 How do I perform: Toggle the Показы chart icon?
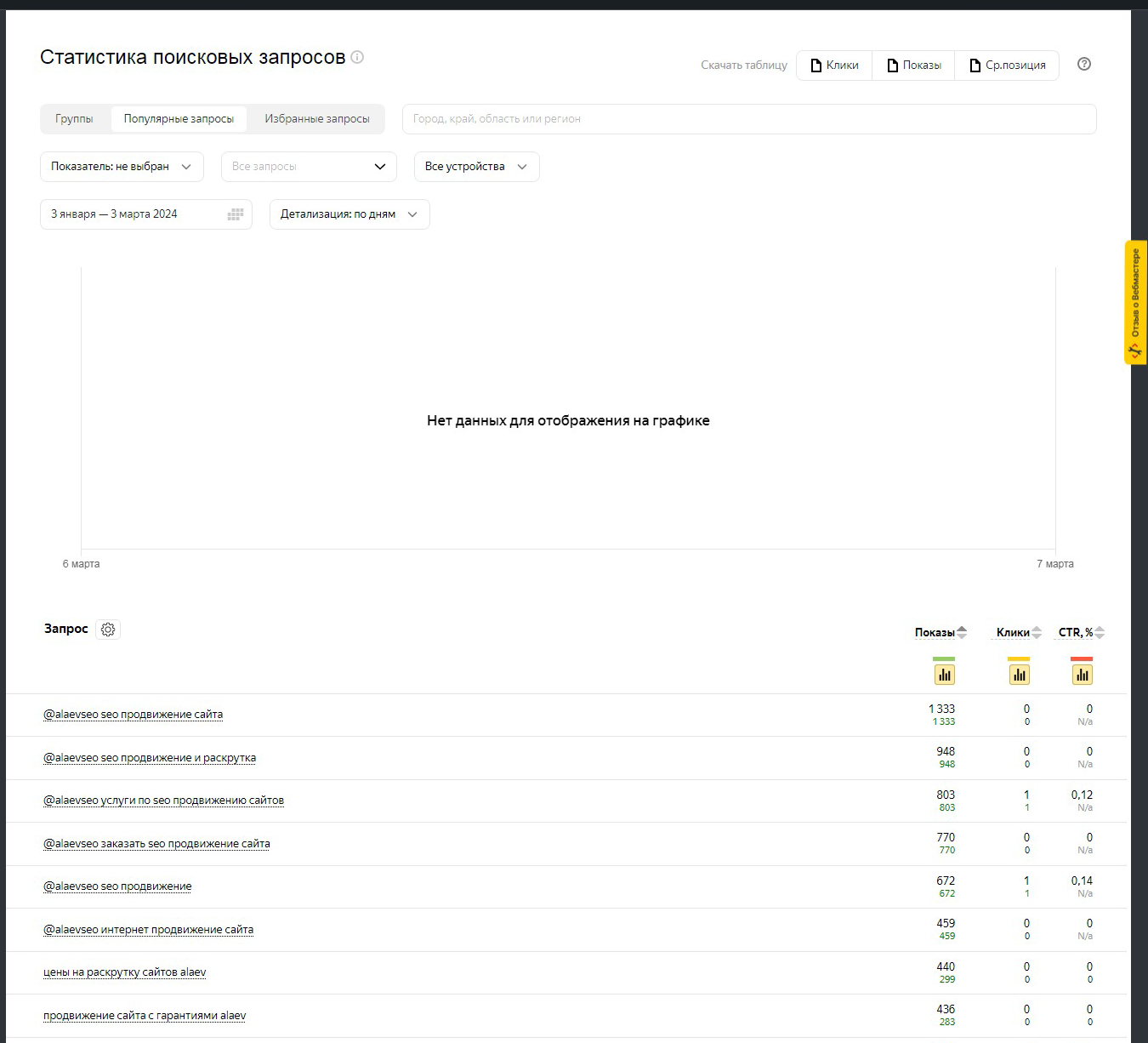pyautogui.click(x=944, y=675)
